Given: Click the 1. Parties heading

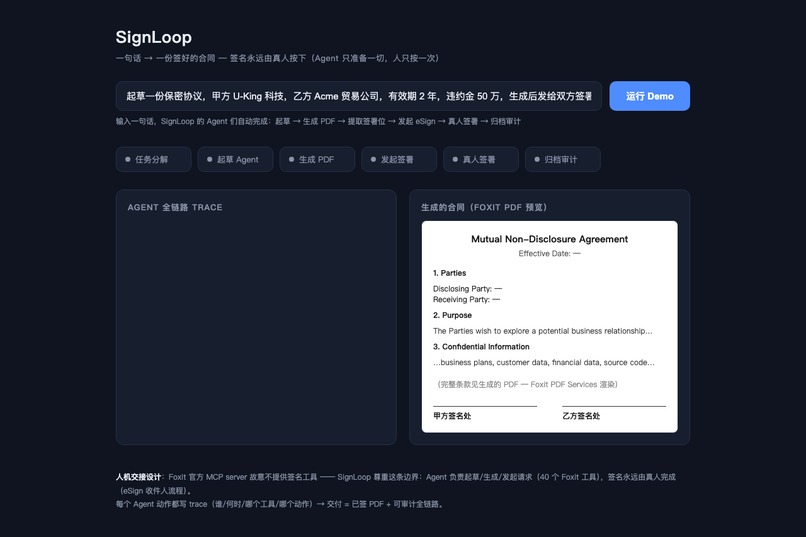Looking at the screenshot, I should click(449, 273).
